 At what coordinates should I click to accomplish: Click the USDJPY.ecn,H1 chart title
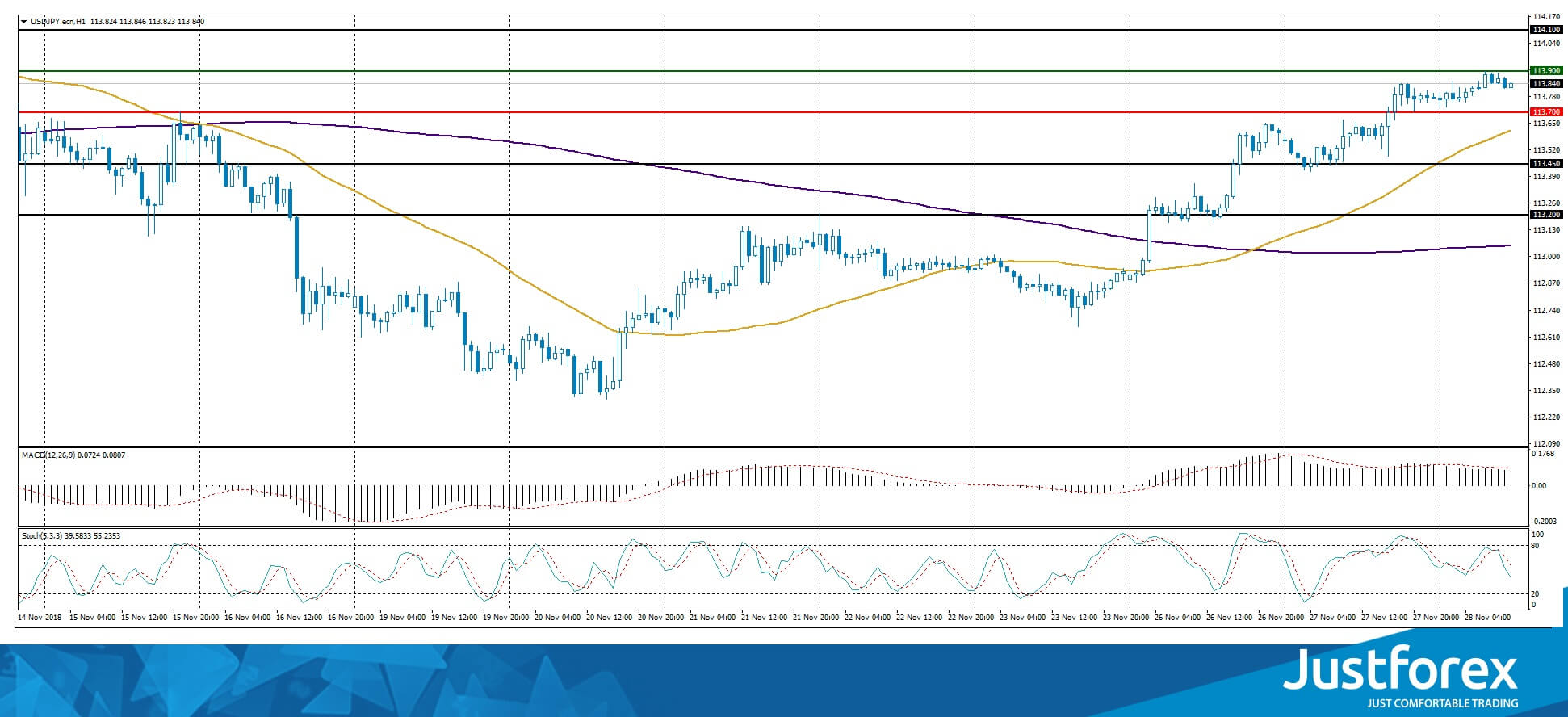(59, 22)
